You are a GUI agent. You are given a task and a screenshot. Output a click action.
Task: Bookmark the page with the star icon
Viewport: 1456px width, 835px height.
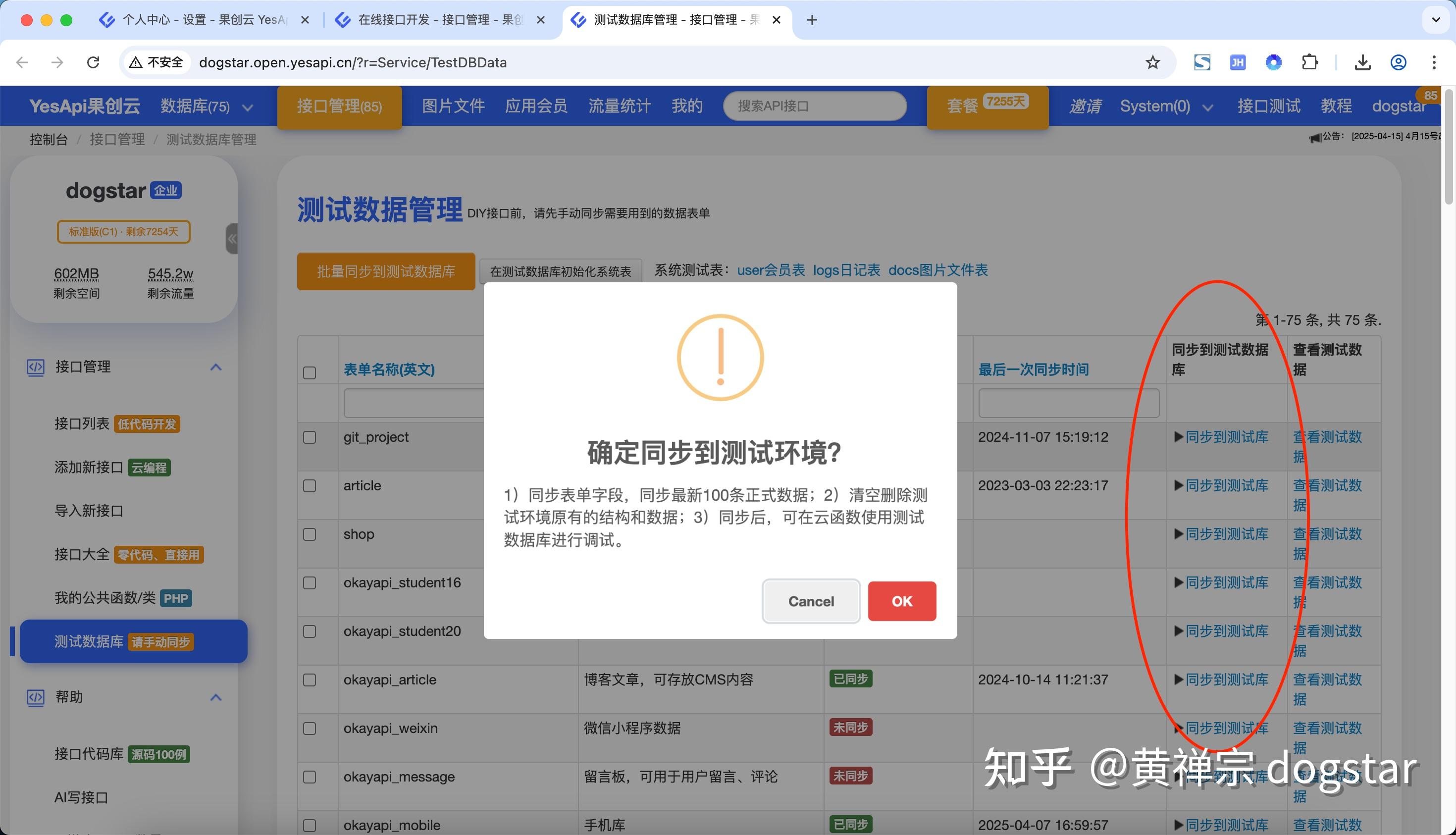pyautogui.click(x=1152, y=62)
